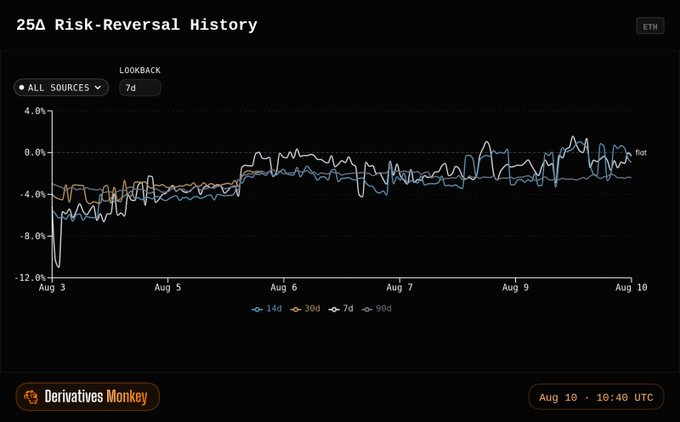Toggle the 90d series in legend

[376, 309]
